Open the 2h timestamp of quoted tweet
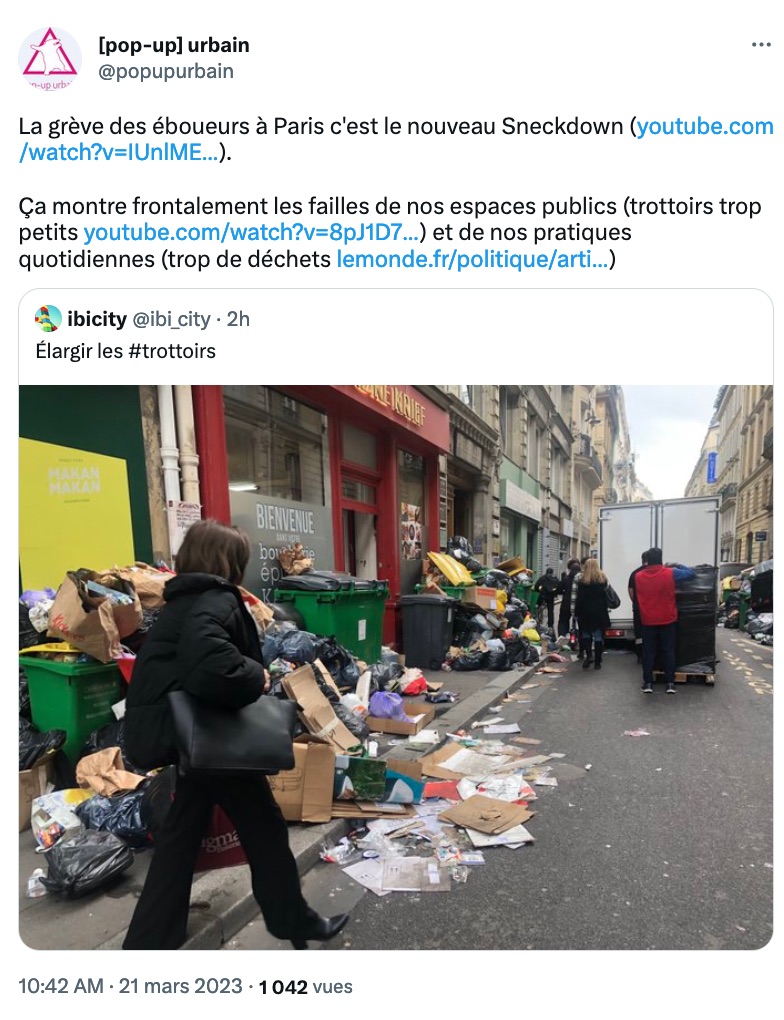 [238, 319]
